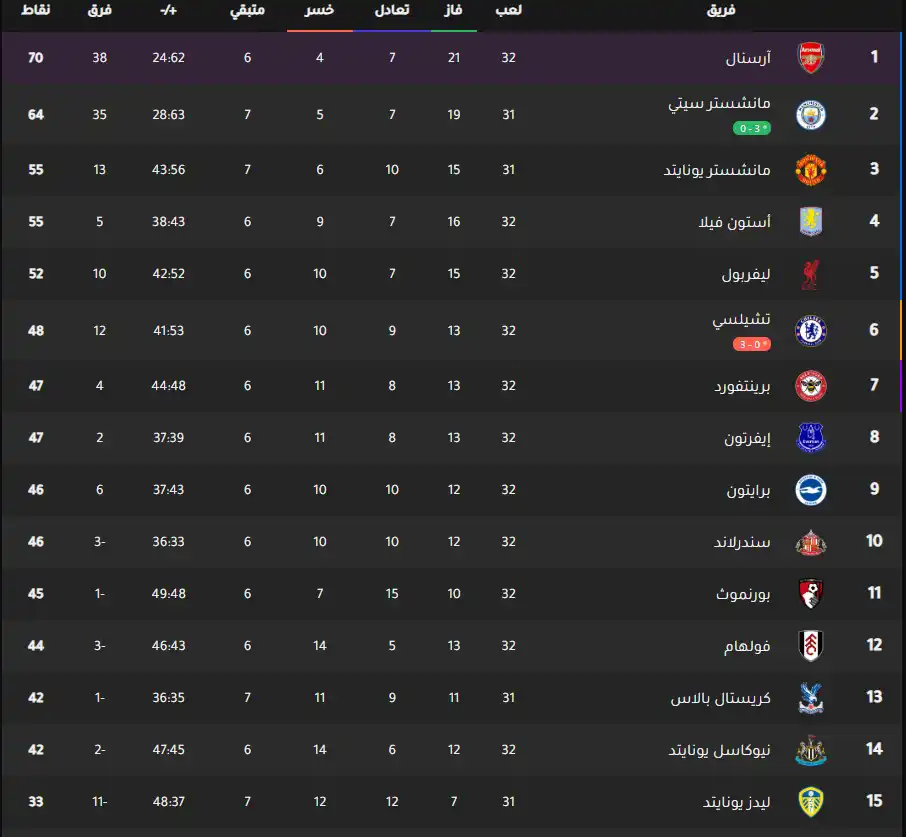Sort table by خسر column header
This screenshot has width=906, height=837.
pyautogui.click(x=319, y=11)
